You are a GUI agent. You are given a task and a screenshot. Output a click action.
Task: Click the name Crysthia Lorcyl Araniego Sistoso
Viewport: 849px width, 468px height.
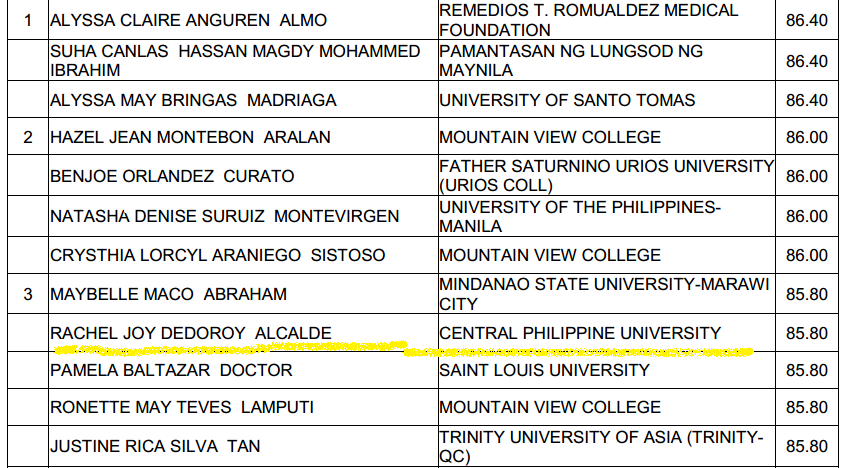[217, 255]
